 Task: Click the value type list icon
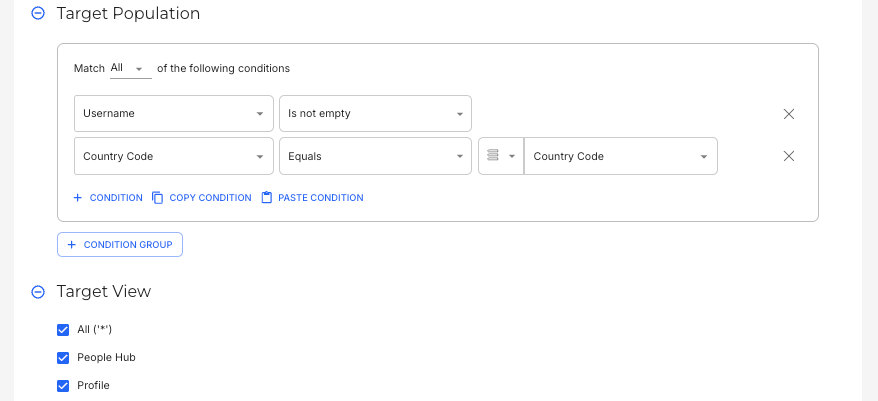pyautogui.click(x=493, y=156)
